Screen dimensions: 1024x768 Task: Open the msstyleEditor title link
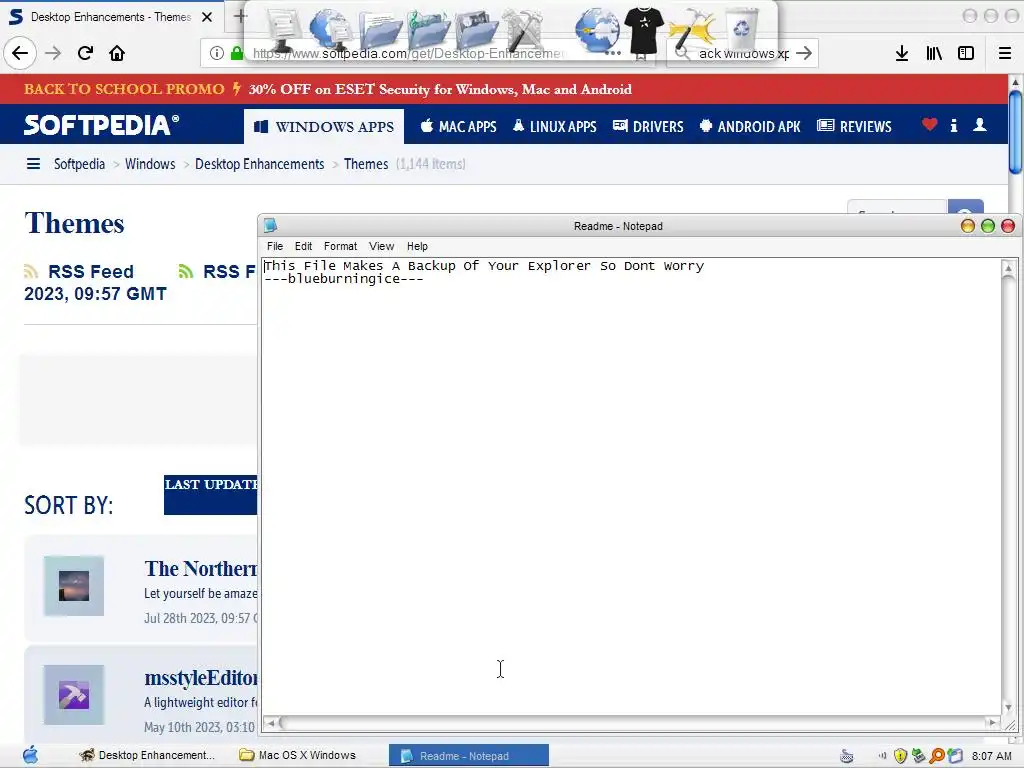click(201, 678)
